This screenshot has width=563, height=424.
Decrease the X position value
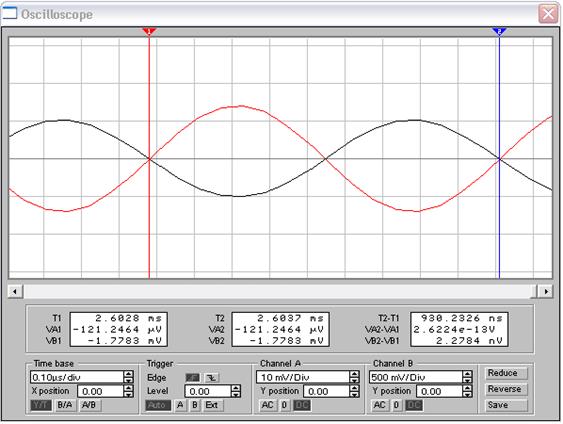(x=128, y=395)
